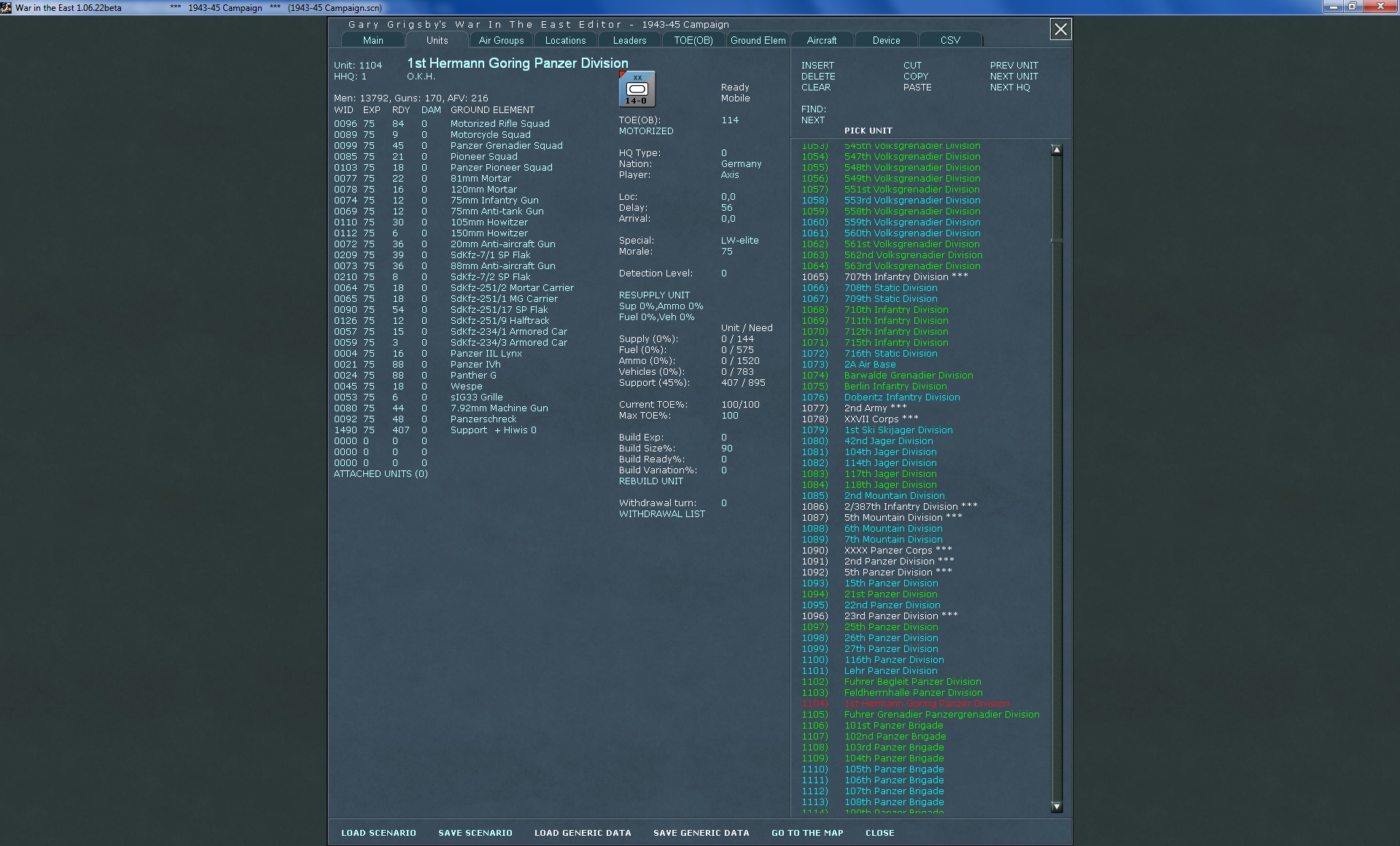Open the Air Groups tab

tap(501, 41)
